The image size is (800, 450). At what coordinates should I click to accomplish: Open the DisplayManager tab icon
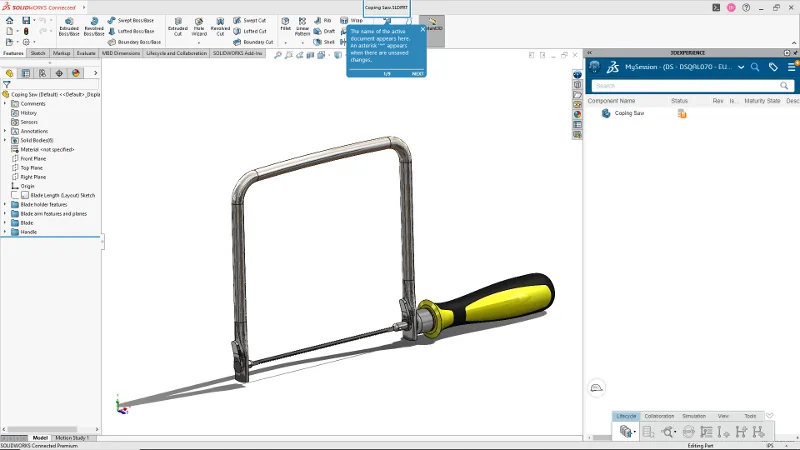[x=75, y=73]
